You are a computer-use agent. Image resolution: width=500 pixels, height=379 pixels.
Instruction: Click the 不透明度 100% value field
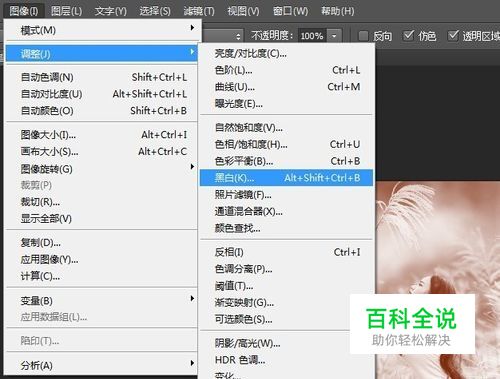tap(312, 36)
